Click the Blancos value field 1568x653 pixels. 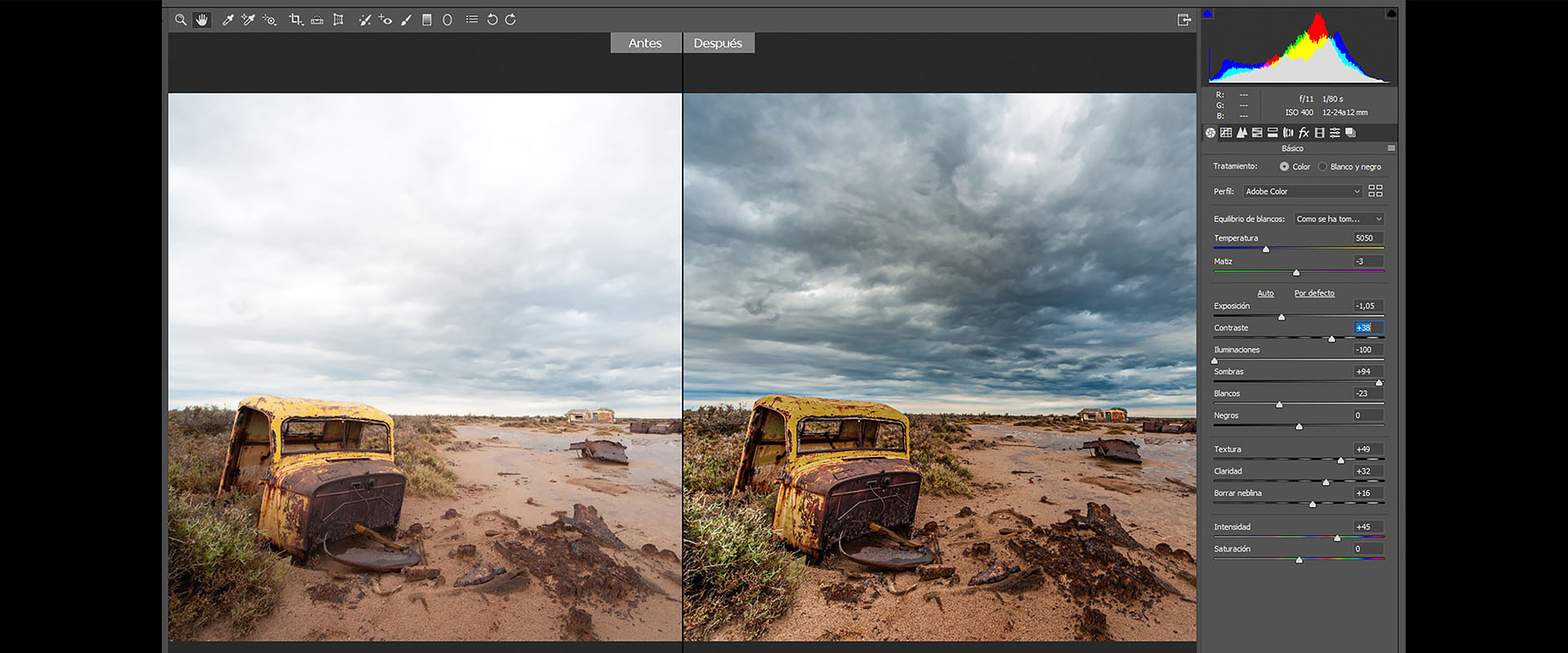[x=1368, y=393]
